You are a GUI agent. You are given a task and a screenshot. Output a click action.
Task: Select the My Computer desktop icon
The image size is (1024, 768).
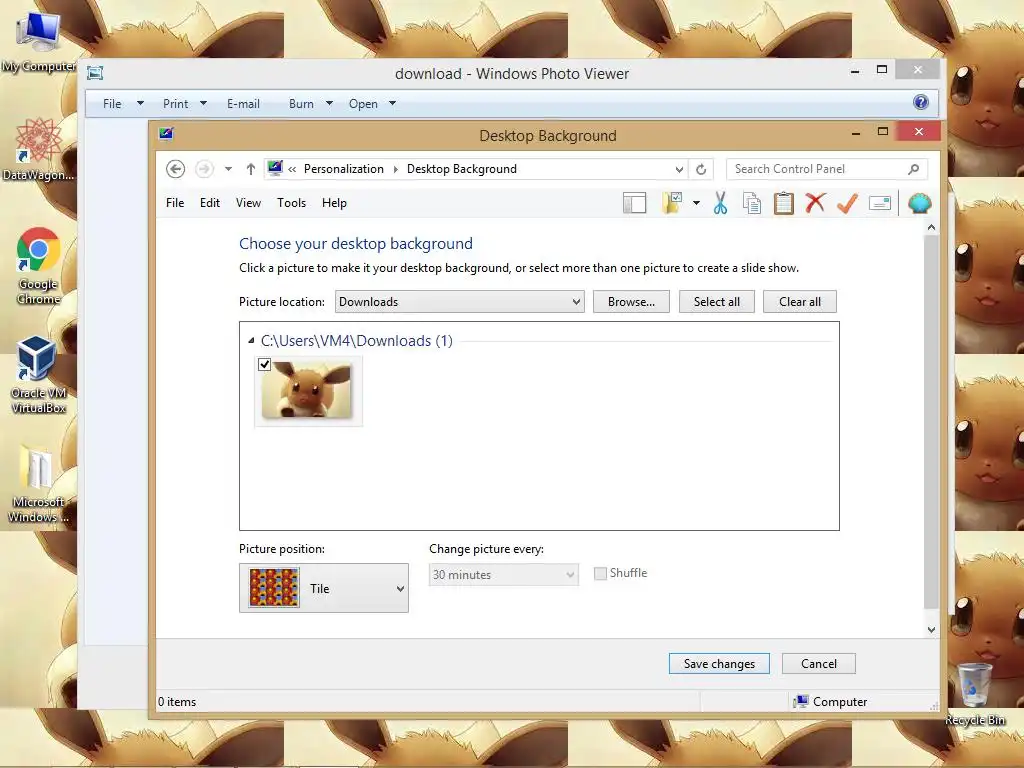38,40
